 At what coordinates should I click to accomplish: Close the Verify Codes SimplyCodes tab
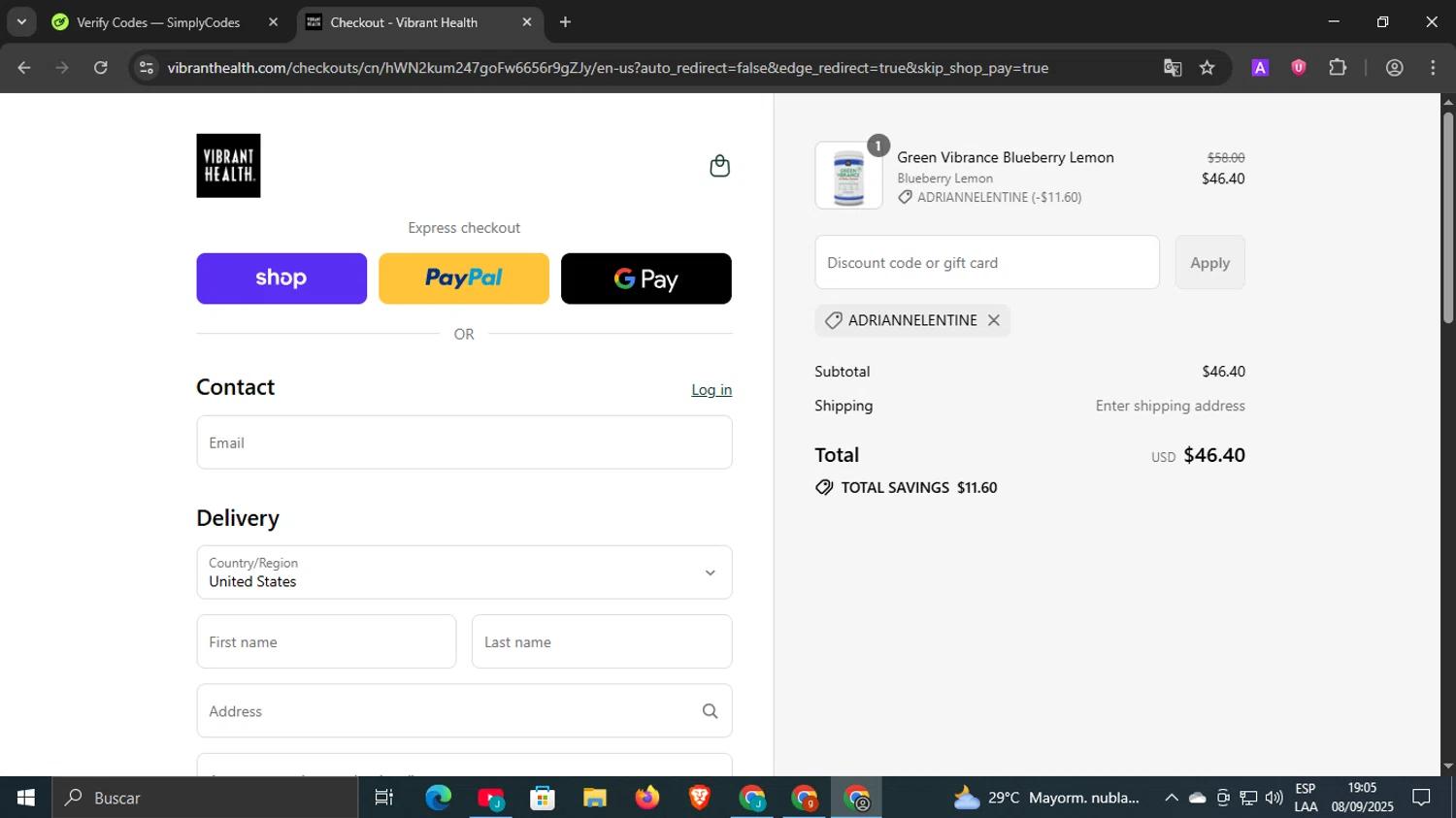click(x=273, y=22)
